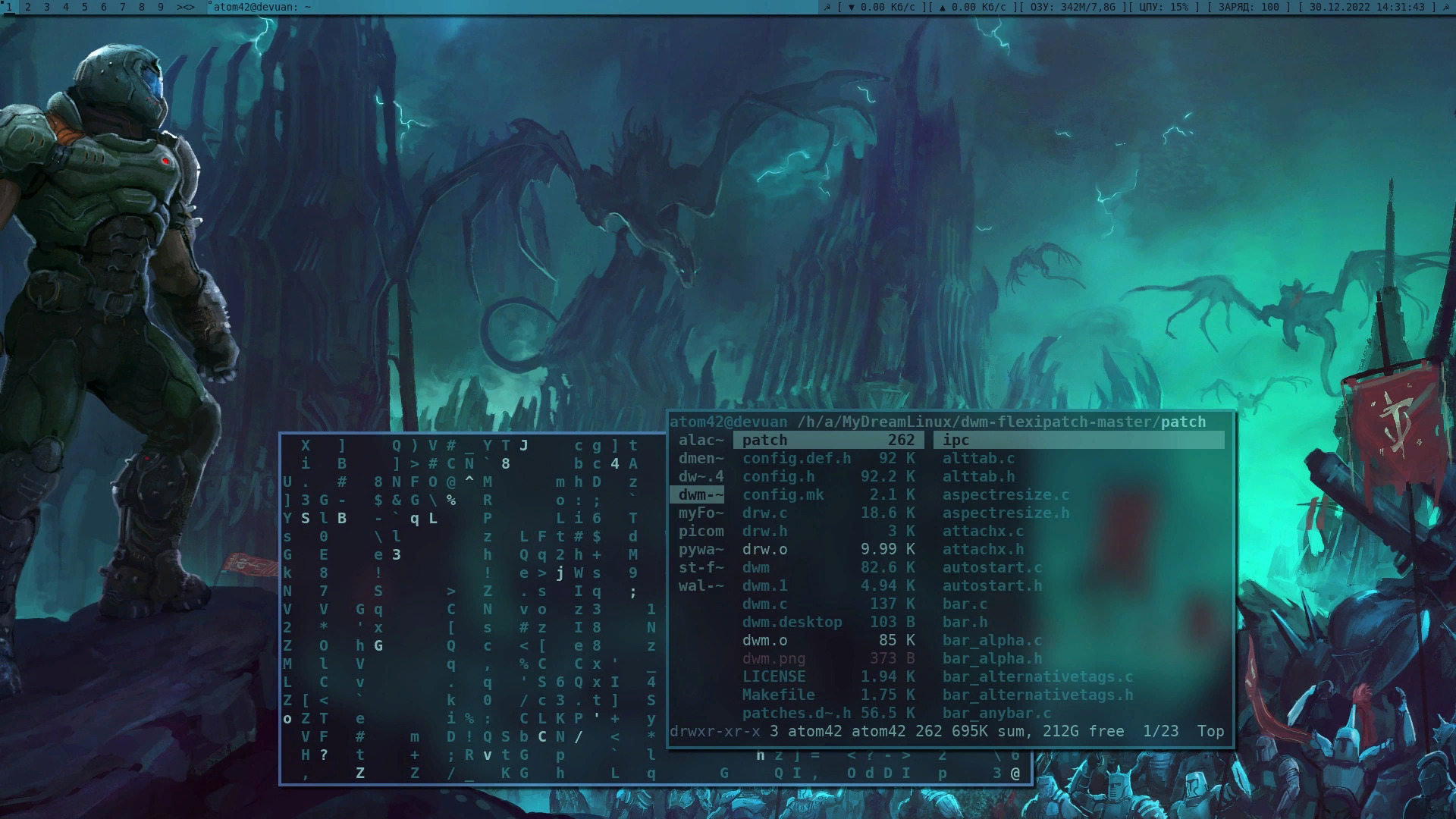This screenshot has height=819, width=1456.
Task: Click the bar_alpha.c file in preview
Action: coord(992,640)
